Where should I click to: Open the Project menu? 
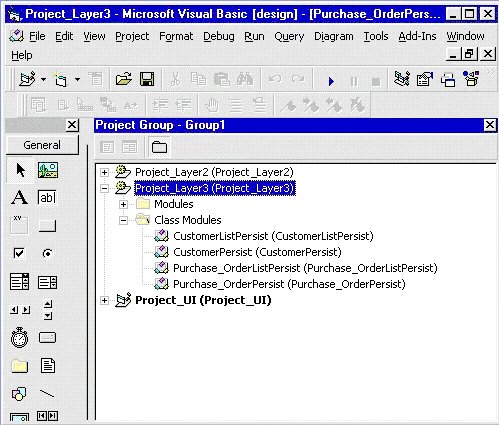(x=132, y=36)
